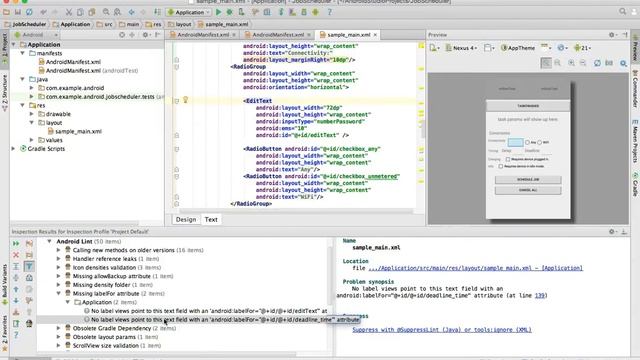Select com.example.android.jobscheduler.tests package

point(100,97)
